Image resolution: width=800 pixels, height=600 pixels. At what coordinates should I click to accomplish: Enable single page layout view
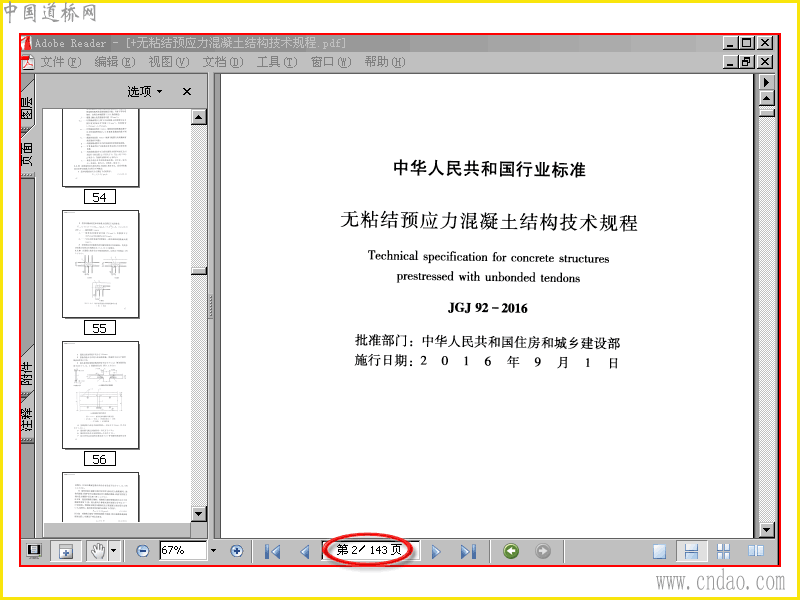tap(660, 552)
